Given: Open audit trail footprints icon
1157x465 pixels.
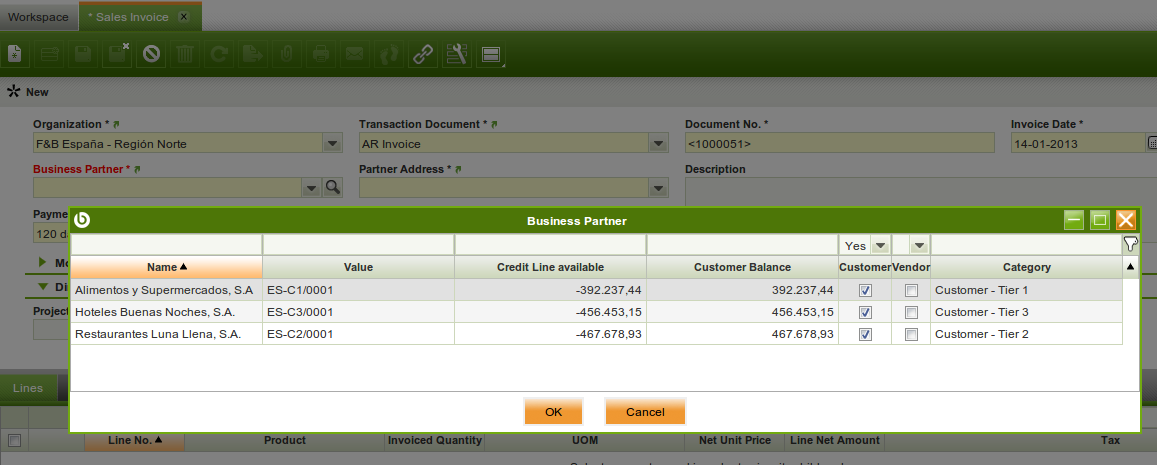Looking at the screenshot, I should 389,54.
